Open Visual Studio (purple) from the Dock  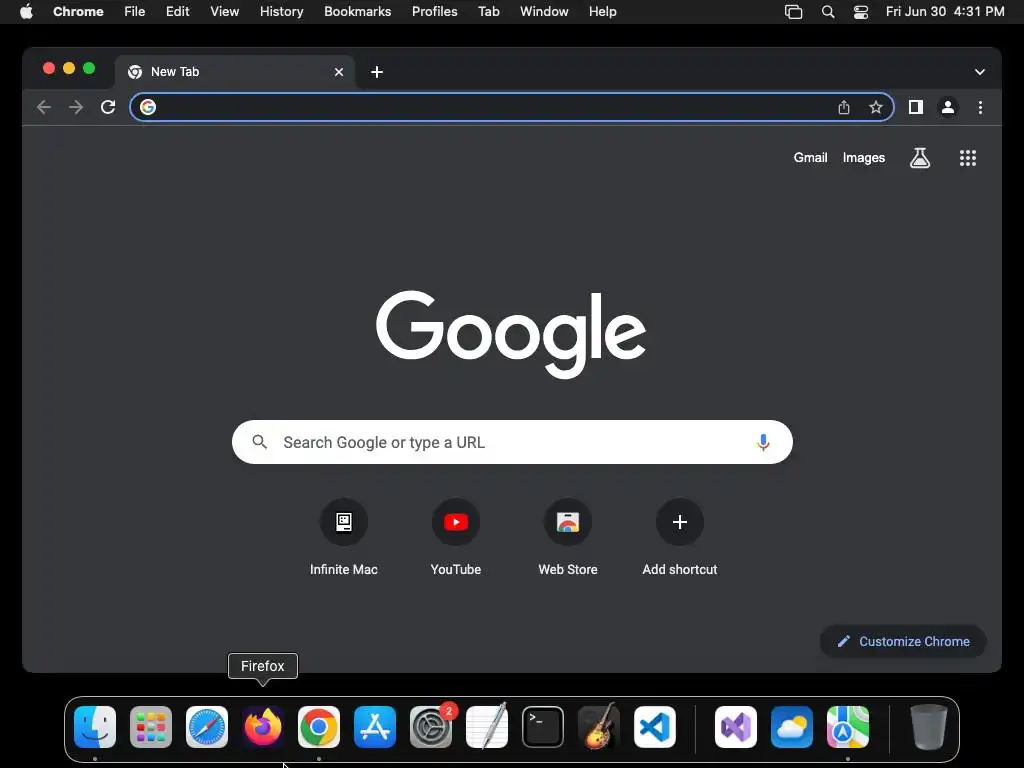pyautogui.click(x=736, y=727)
